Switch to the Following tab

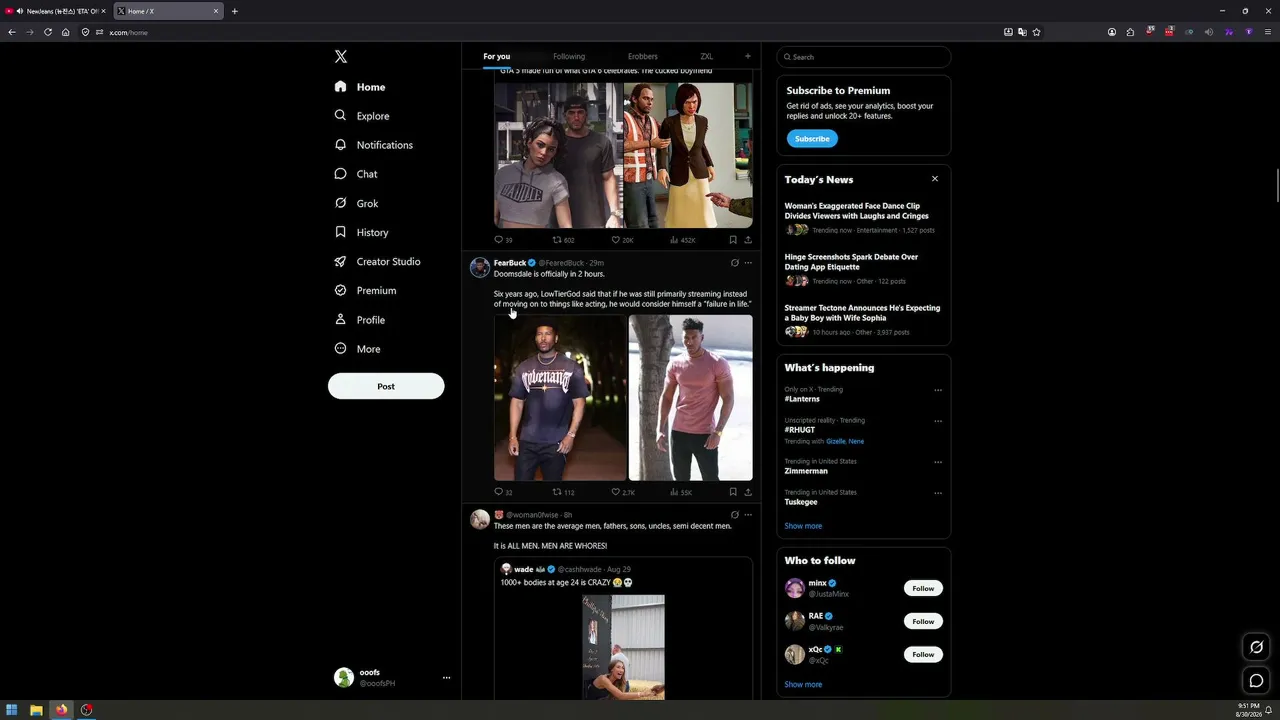569,57
